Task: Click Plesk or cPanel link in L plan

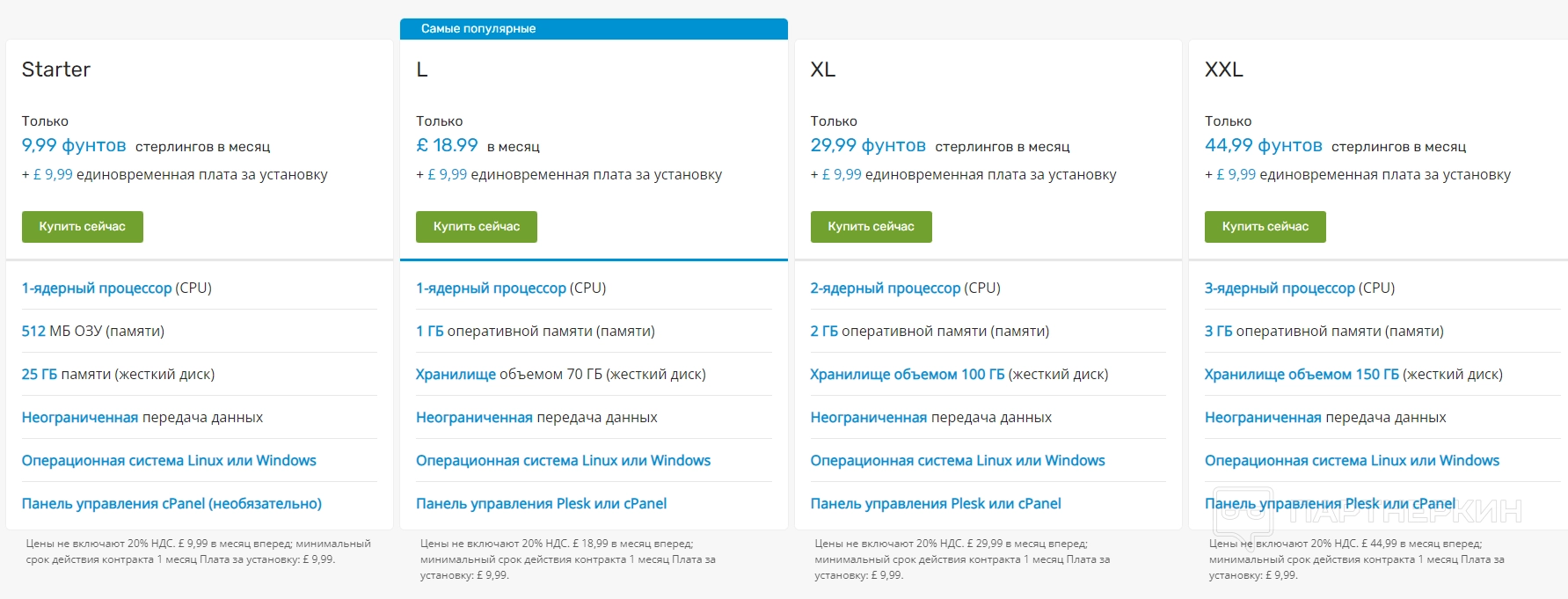Action: click(x=541, y=504)
